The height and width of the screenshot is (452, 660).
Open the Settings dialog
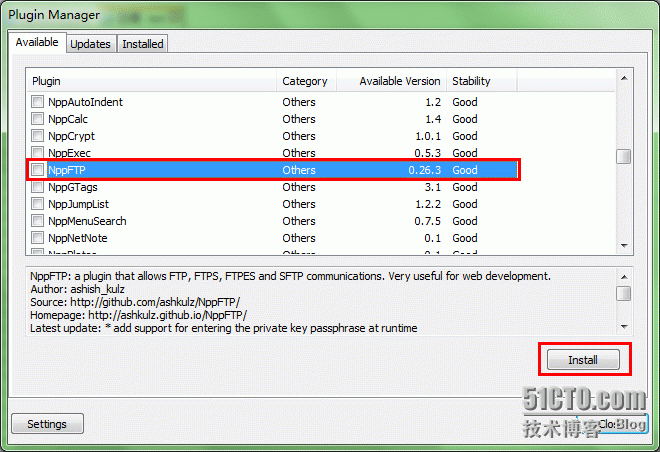pos(47,424)
